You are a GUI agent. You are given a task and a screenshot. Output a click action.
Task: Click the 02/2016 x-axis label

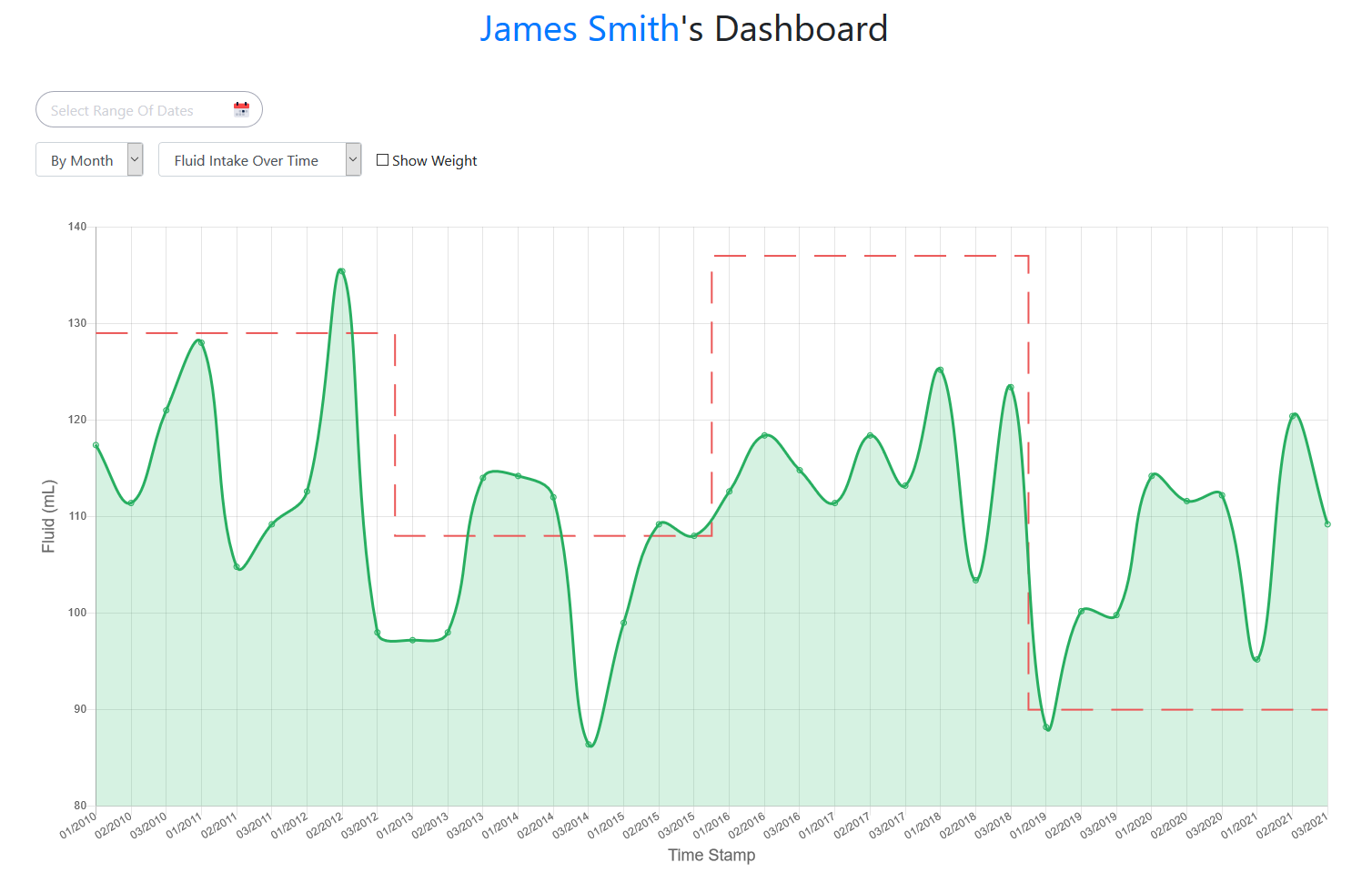click(x=747, y=826)
